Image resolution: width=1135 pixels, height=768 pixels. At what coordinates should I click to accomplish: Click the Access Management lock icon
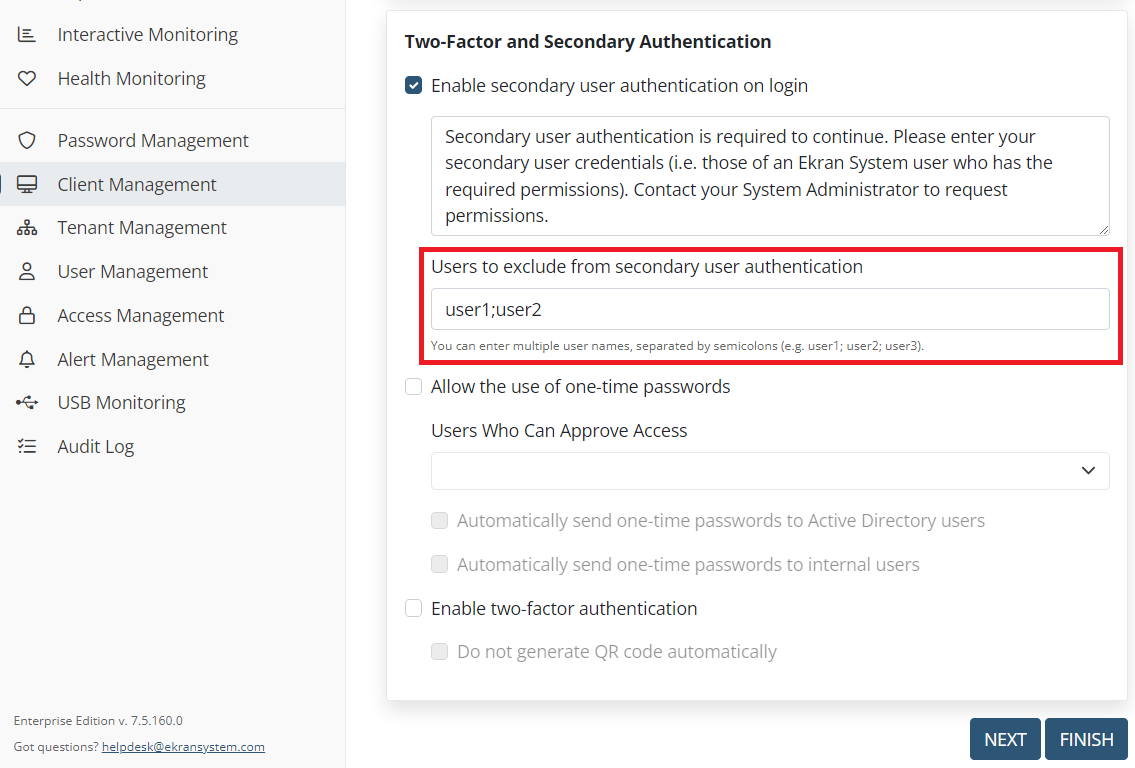[27, 316]
